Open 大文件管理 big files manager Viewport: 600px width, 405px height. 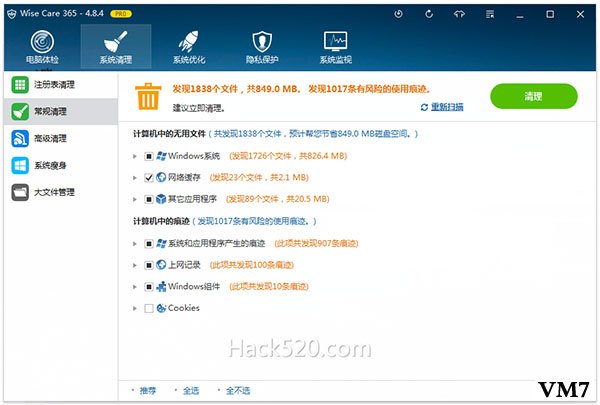60,192
